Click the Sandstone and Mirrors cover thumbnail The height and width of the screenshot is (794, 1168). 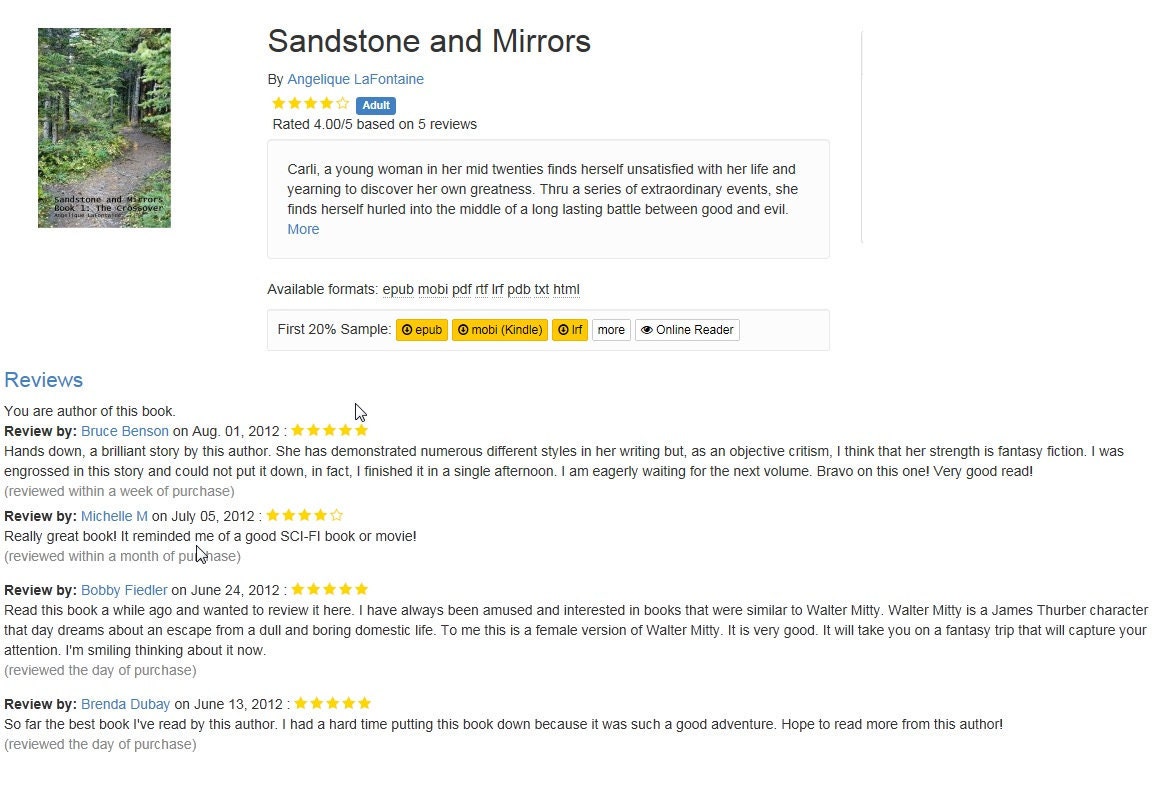tap(104, 128)
